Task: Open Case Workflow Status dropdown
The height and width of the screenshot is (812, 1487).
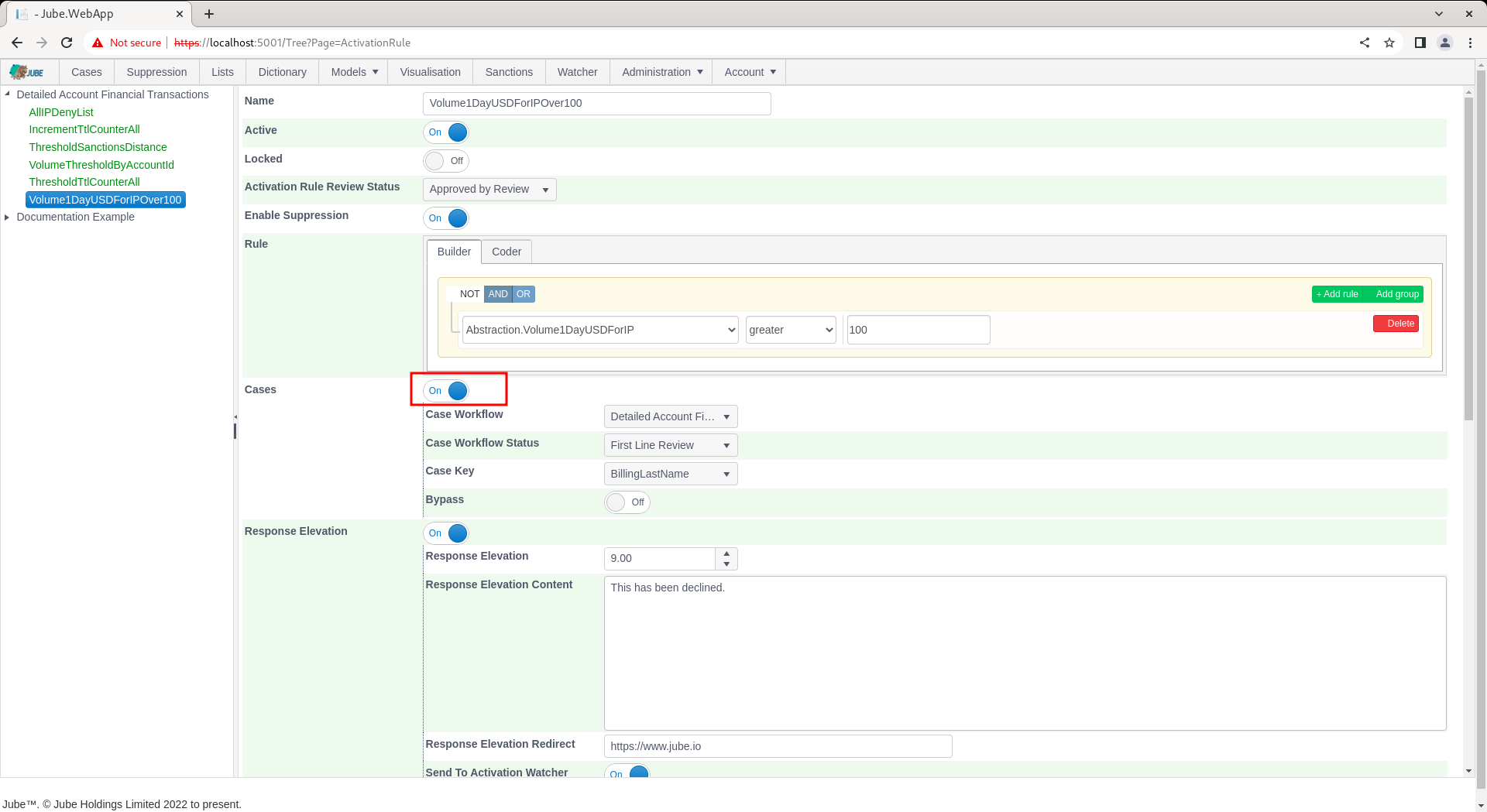Action: coord(671,445)
